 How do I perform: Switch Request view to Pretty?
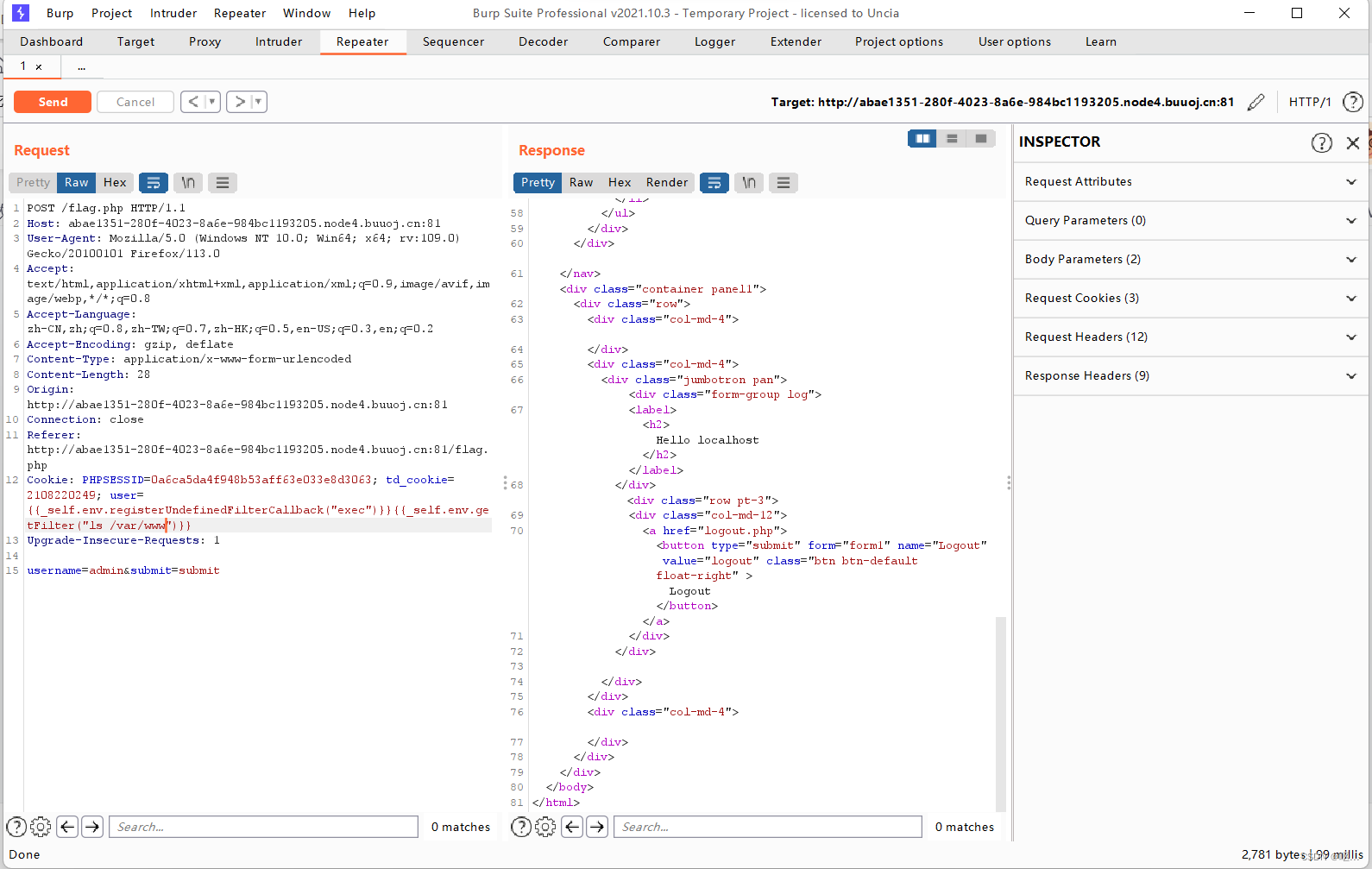point(33,182)
